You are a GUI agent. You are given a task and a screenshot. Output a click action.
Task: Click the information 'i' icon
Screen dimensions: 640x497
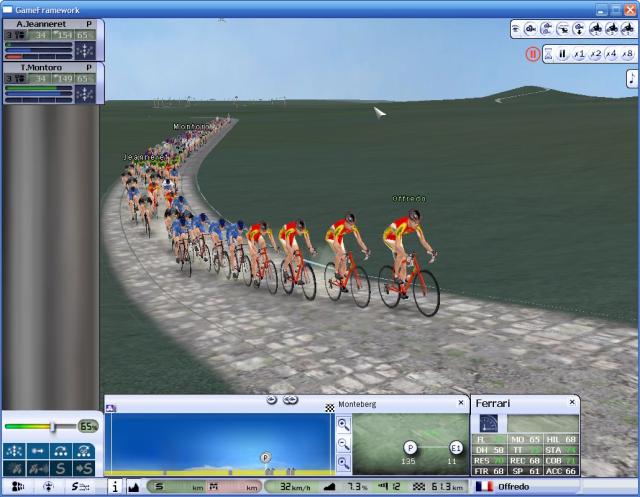tap(114, 487)
